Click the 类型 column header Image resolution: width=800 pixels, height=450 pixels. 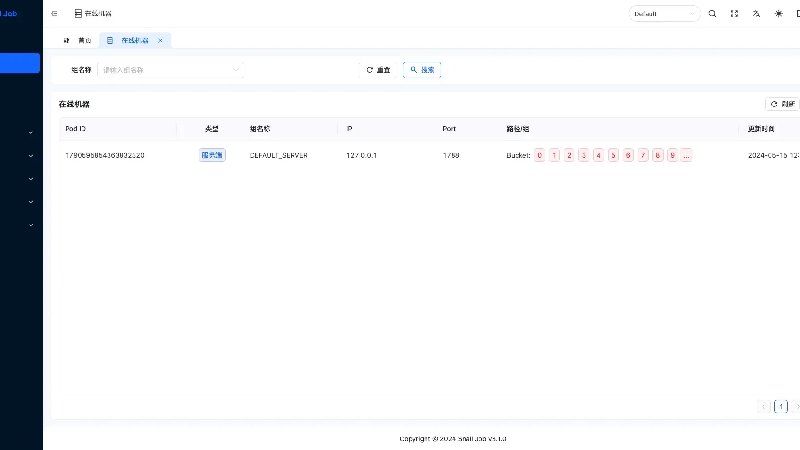pyautogui.click(x=212, y=129)
